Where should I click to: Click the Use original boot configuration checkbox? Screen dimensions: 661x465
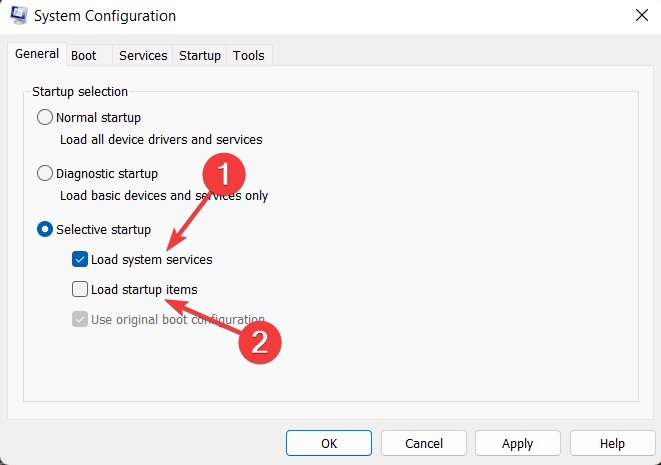pos(80,319)
